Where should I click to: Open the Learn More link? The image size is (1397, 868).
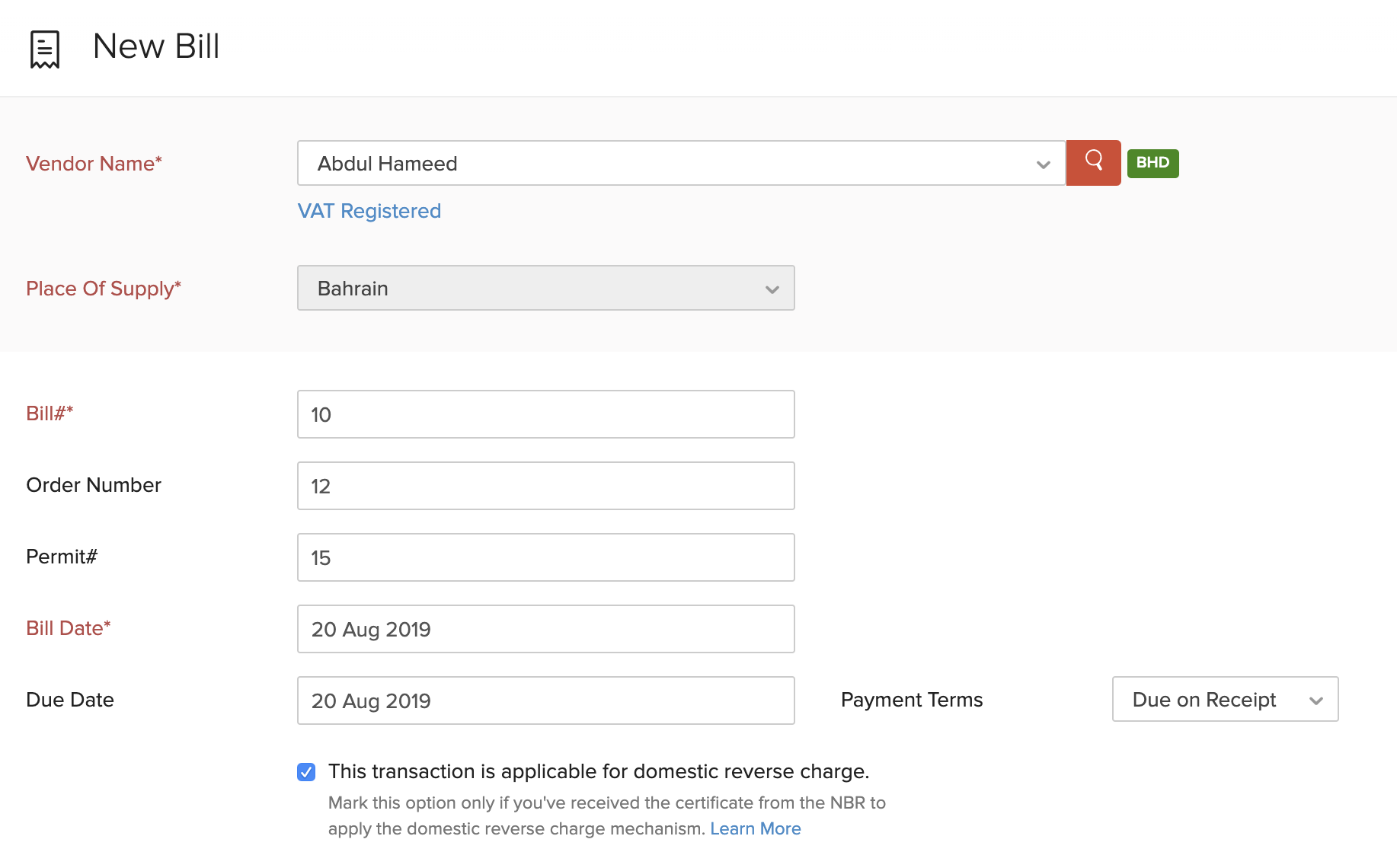pyautogui.click(x=755, y=828)
